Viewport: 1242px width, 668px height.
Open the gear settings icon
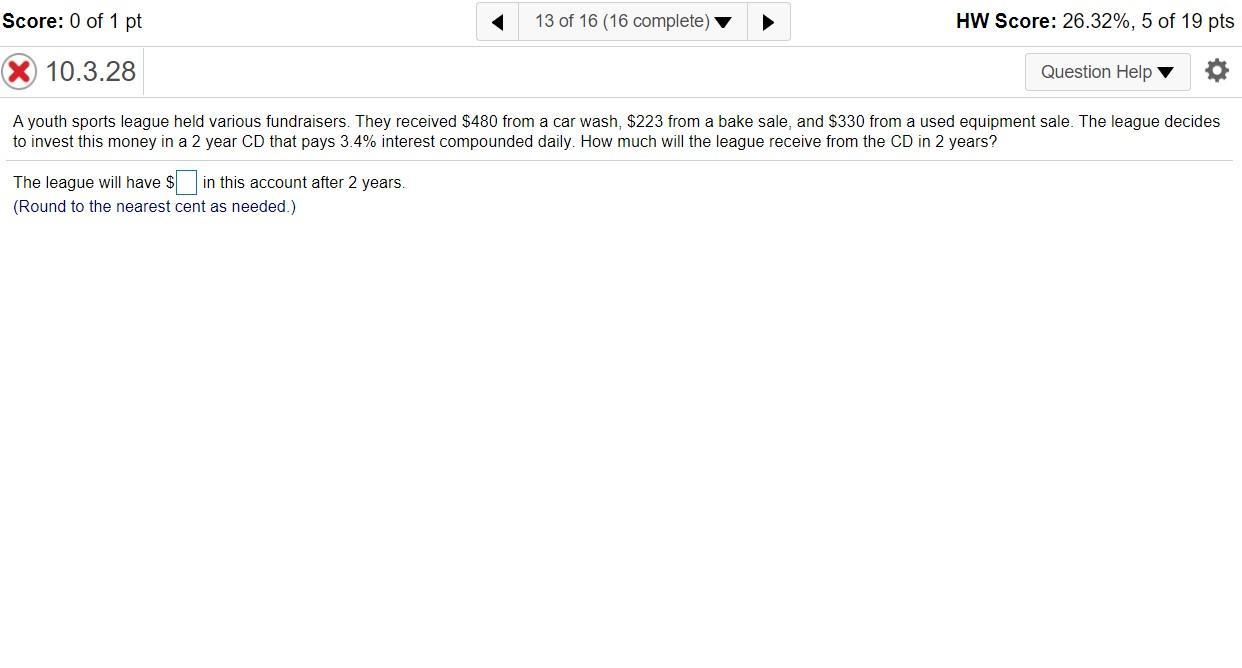point(1217,71)
